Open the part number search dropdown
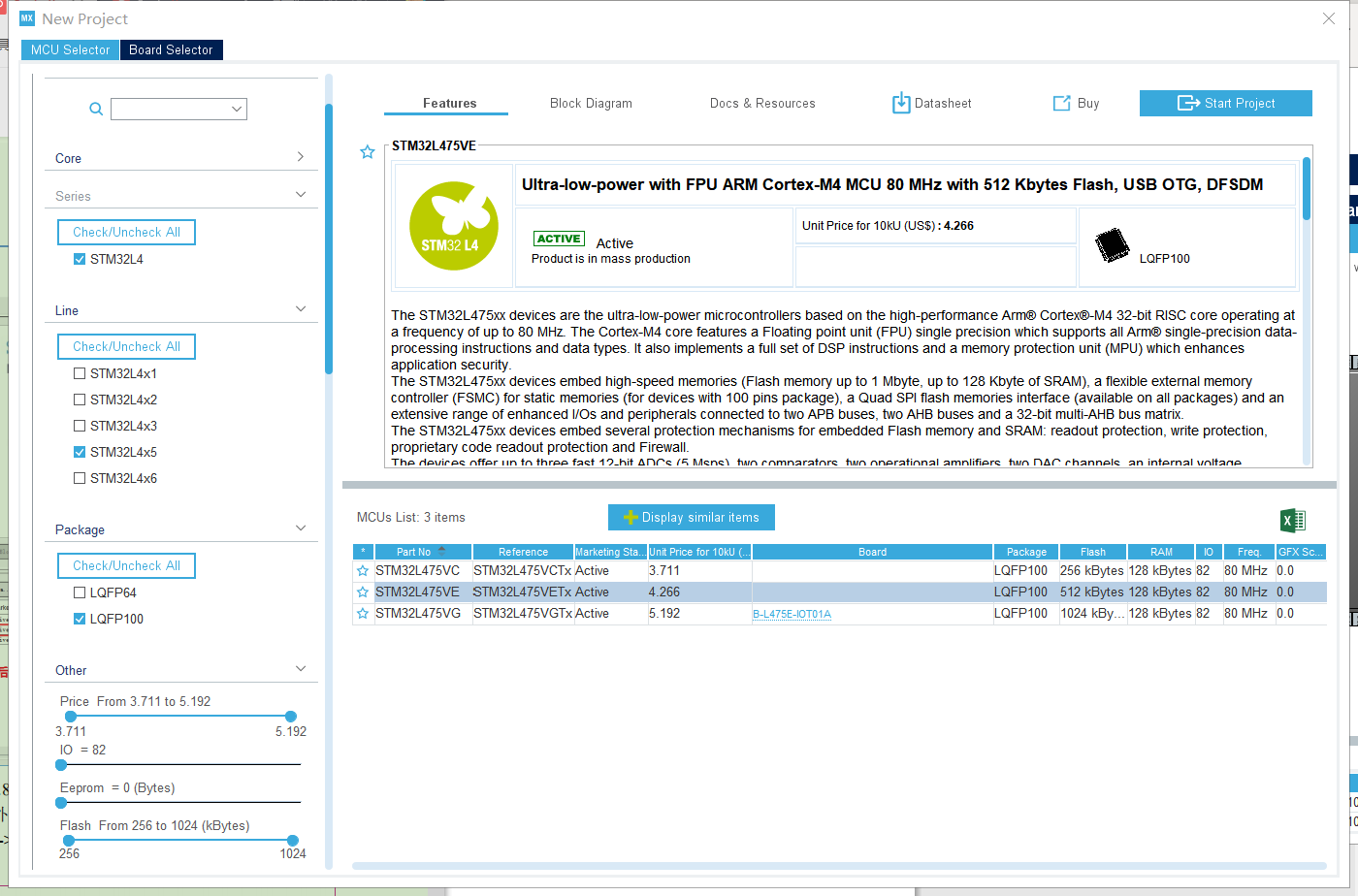 237,110
